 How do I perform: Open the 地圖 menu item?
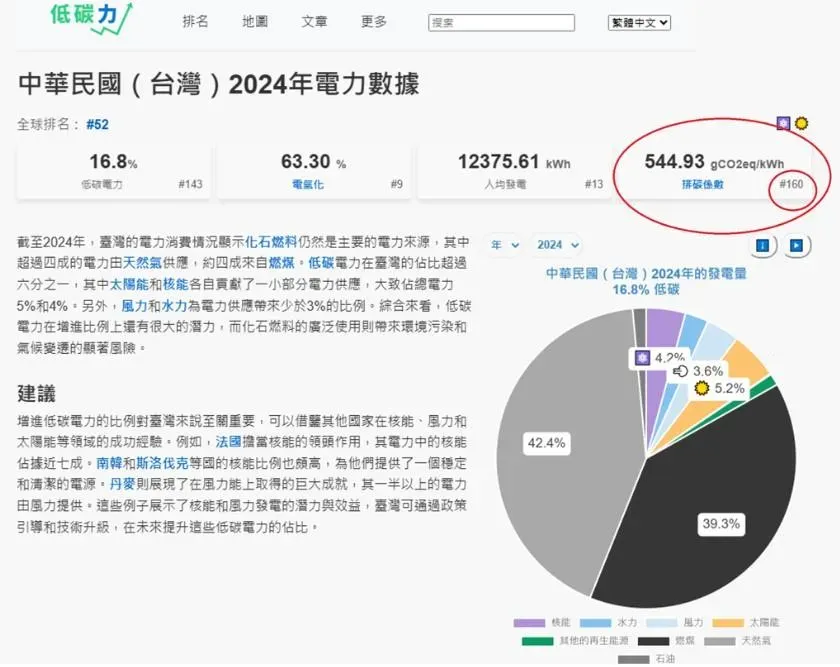(254, 21)
